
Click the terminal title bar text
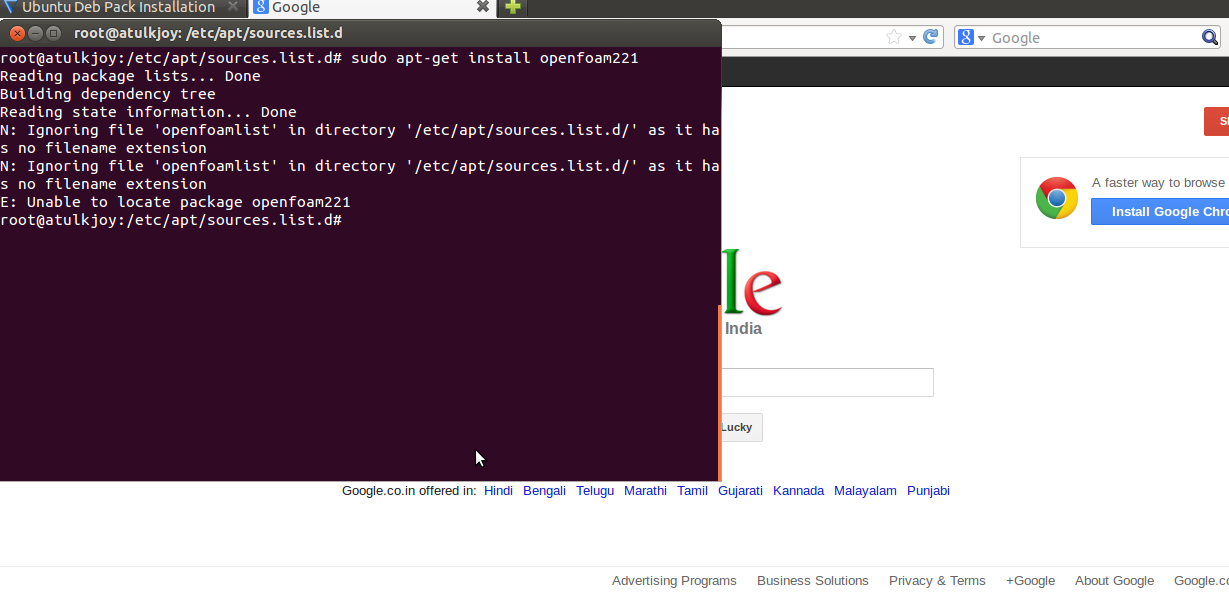point(208,33)
